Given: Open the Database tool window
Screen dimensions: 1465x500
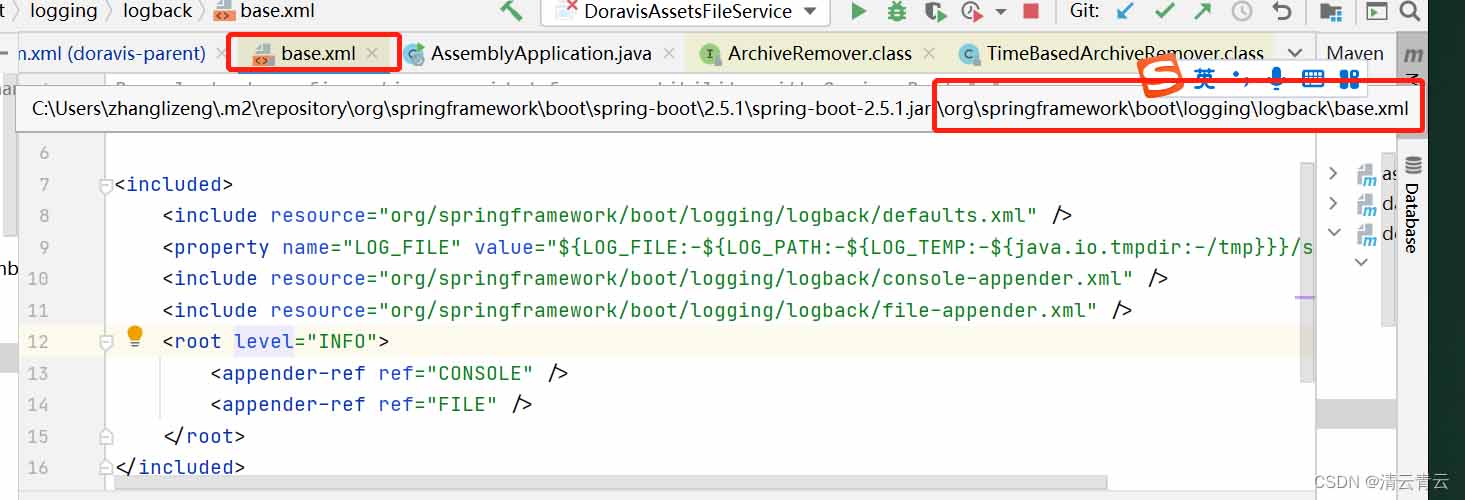Looking at the screenshot, I should coord(1412,205).
